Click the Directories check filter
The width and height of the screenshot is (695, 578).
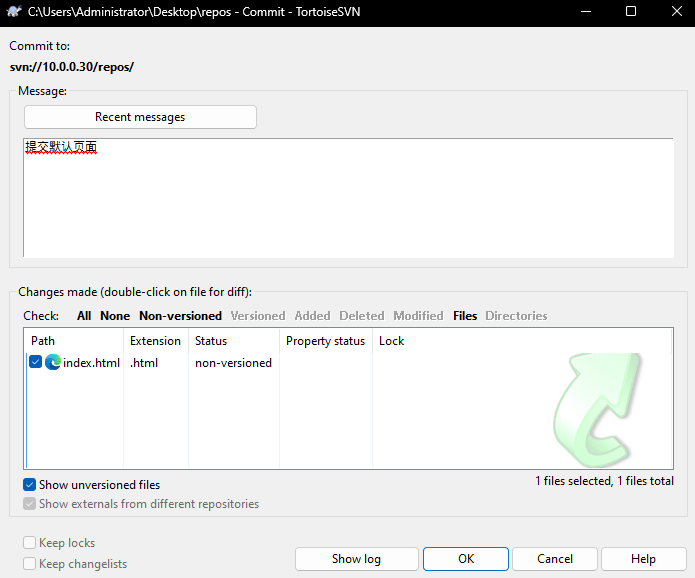point(516,316)
